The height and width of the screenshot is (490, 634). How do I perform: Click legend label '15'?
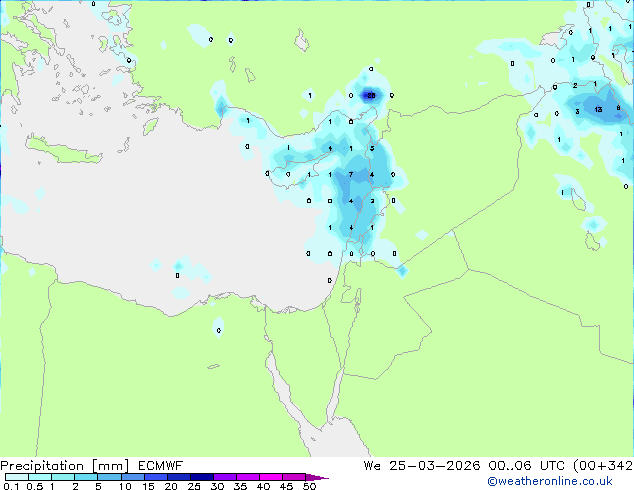pos(148,486)
